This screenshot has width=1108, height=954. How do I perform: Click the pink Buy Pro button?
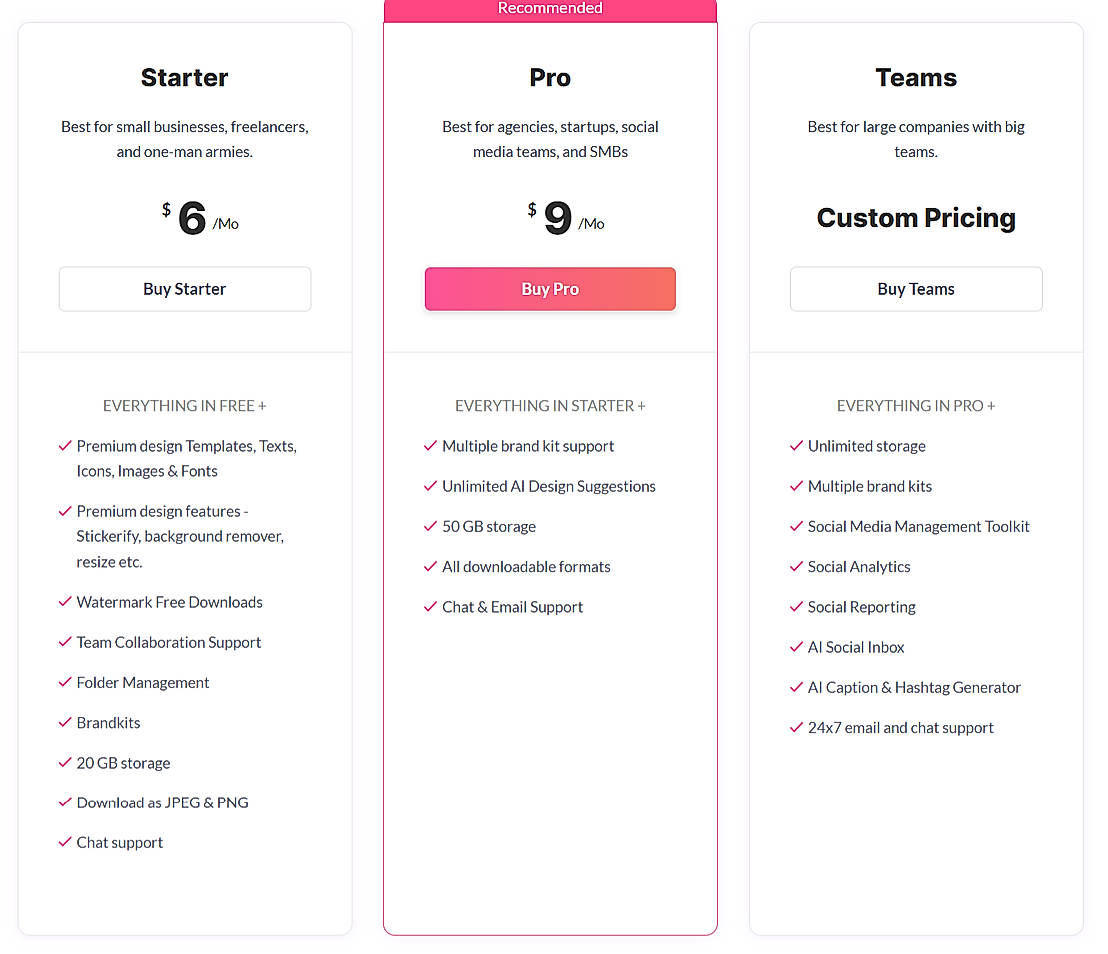click(550, 289)
